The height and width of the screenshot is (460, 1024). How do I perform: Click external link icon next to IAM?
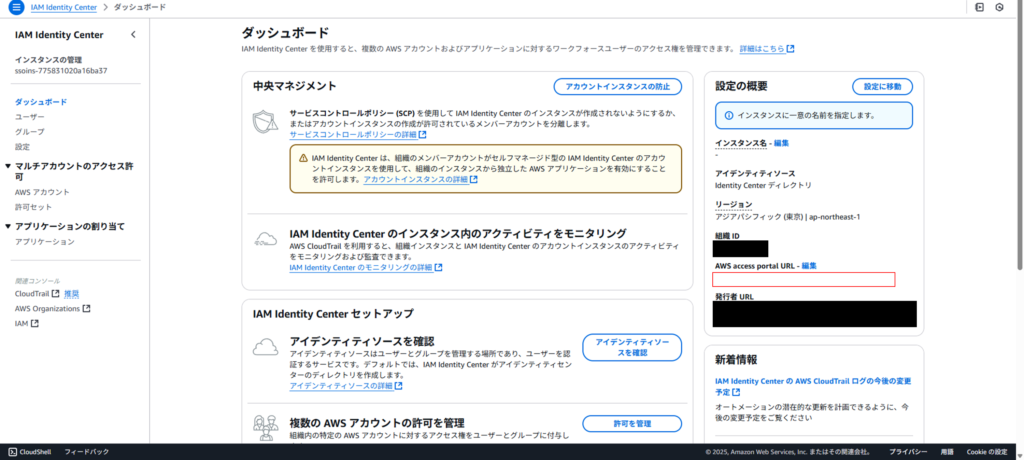(35, 323)
